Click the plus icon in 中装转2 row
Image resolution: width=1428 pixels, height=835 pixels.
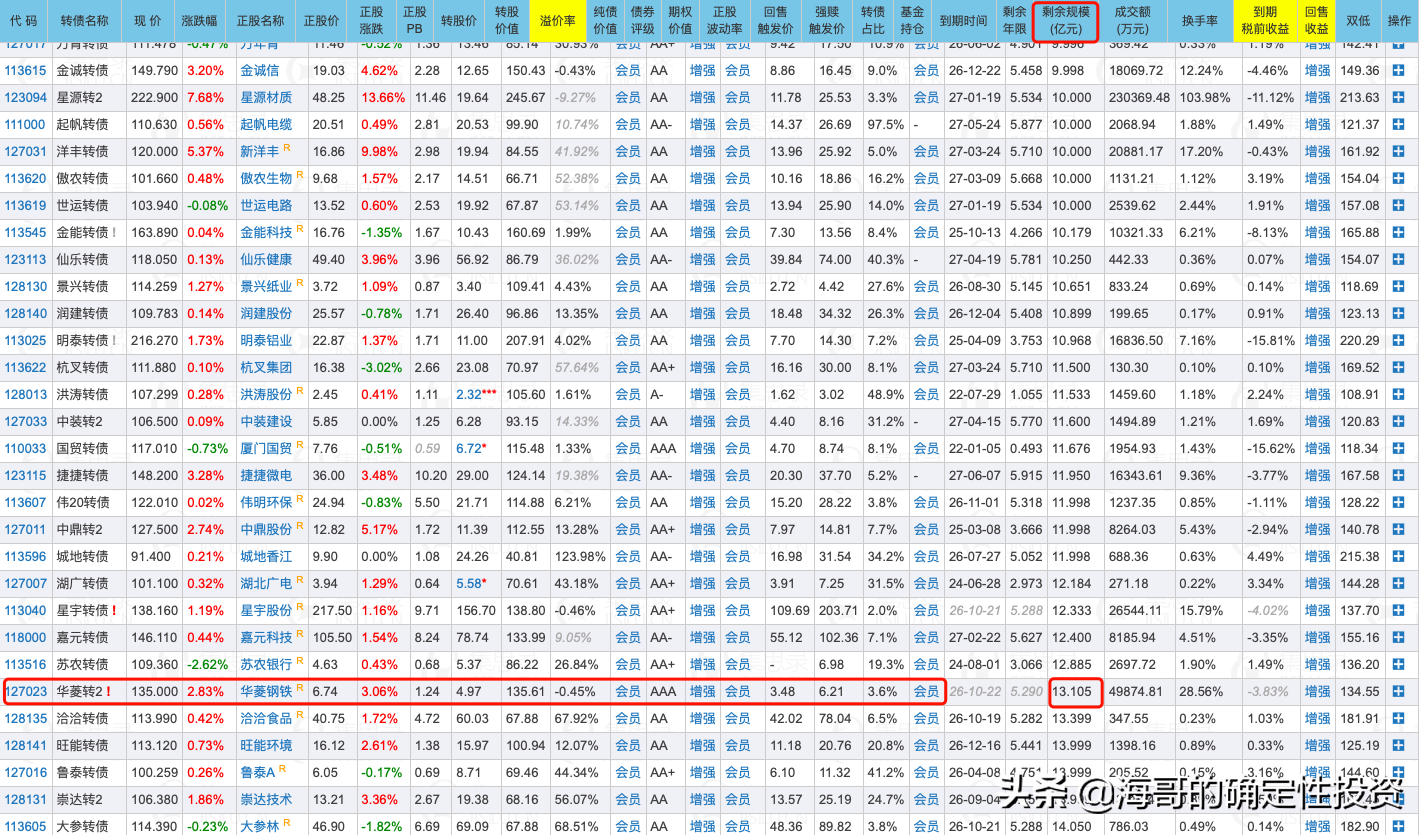coord(1398,422)
